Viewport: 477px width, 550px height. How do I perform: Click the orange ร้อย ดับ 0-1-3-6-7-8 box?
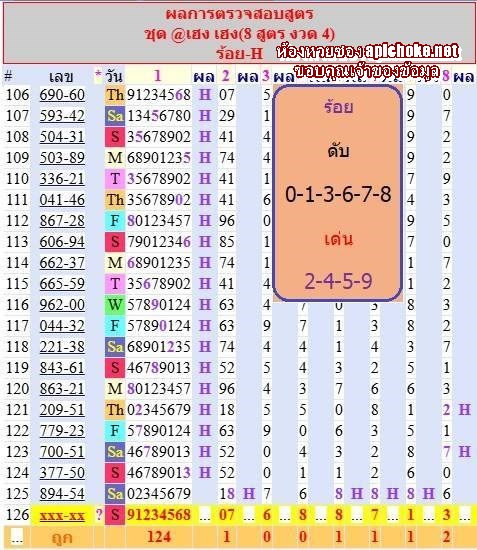pyautogui.click(x=337, y=193)
